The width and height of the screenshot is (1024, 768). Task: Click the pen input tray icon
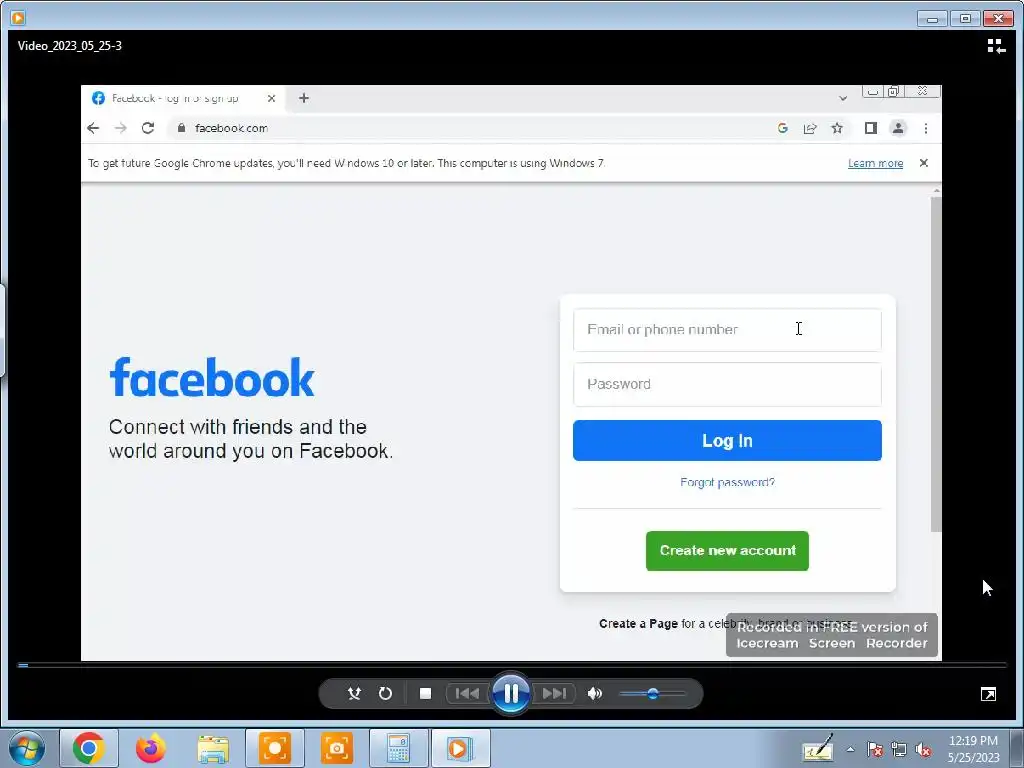(x=818, y=749)
